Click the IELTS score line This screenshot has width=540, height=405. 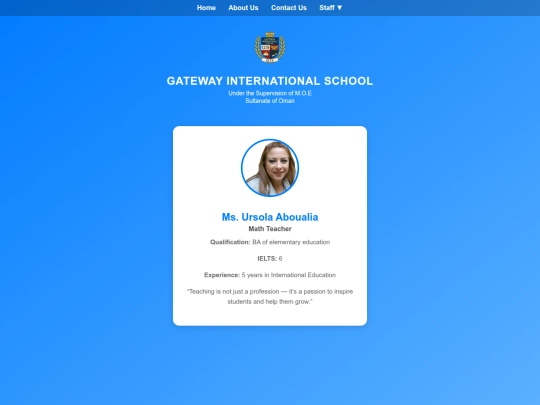click(270, 259)
